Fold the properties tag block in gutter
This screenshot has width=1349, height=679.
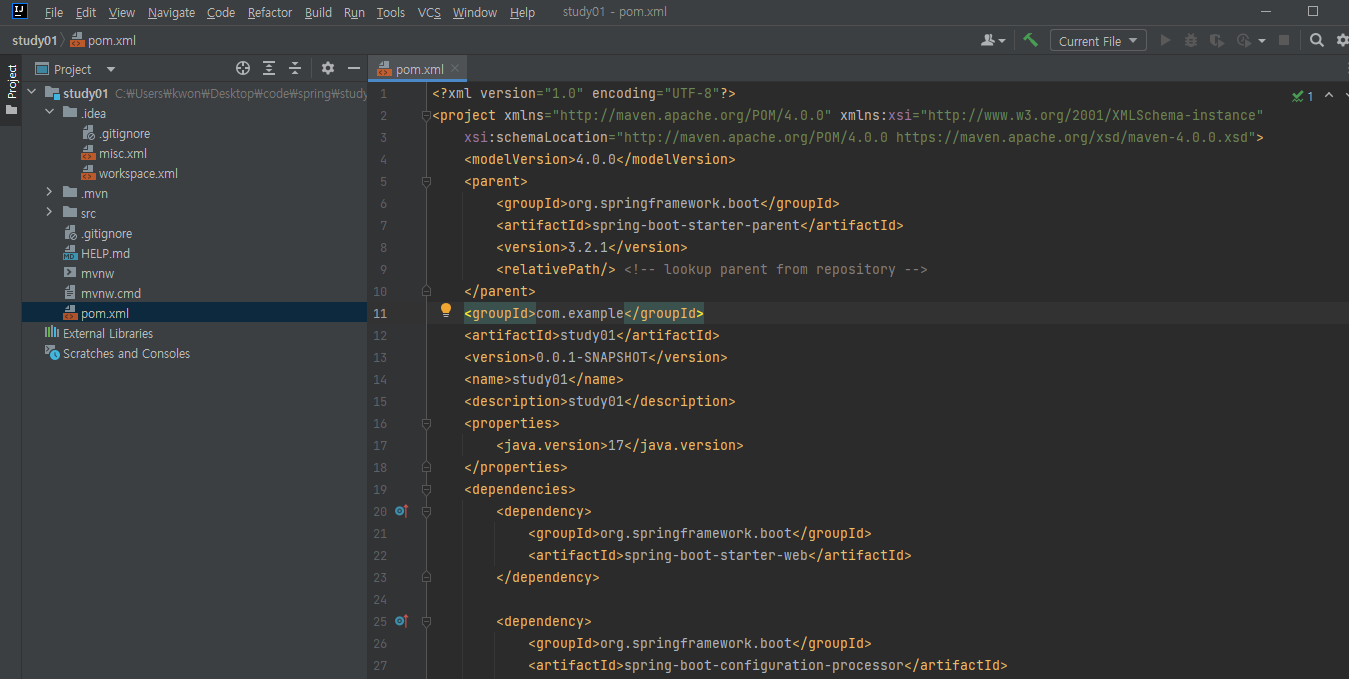(426, 423)
